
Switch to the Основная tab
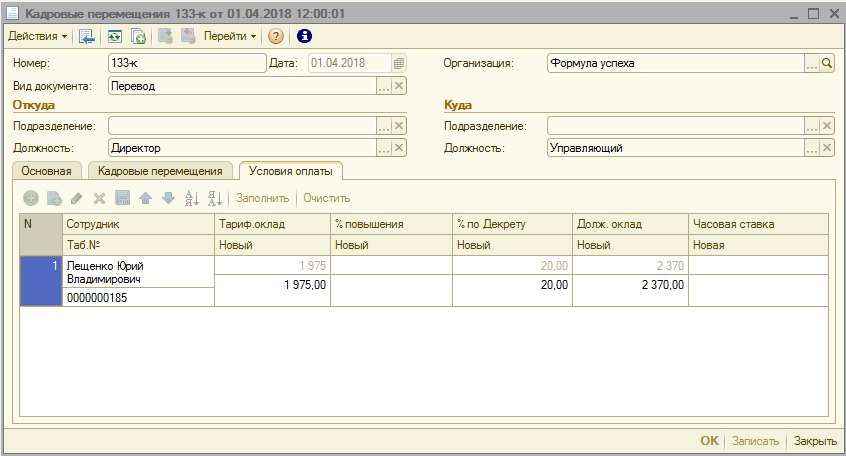(47, 171)
